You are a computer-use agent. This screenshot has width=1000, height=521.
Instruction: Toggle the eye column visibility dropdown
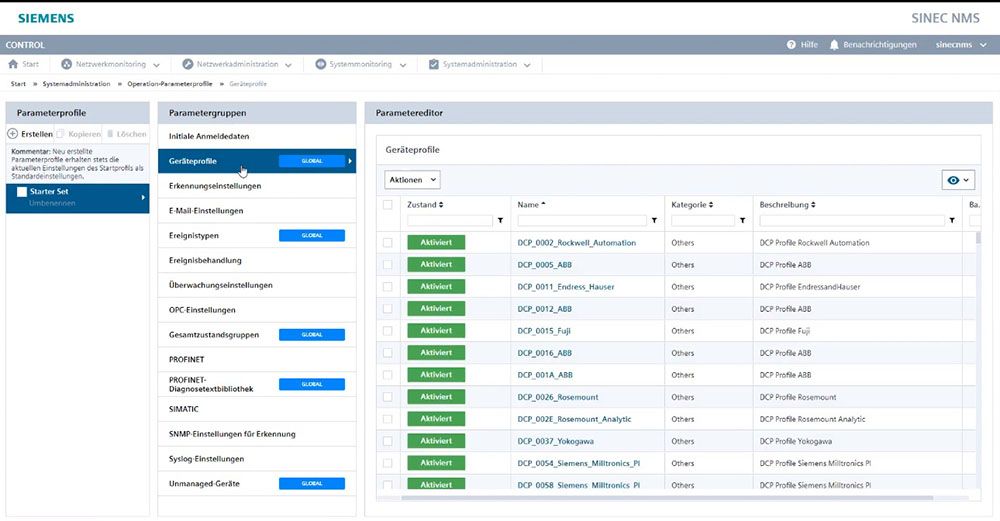pyautogui.click(x=958, y=180)
